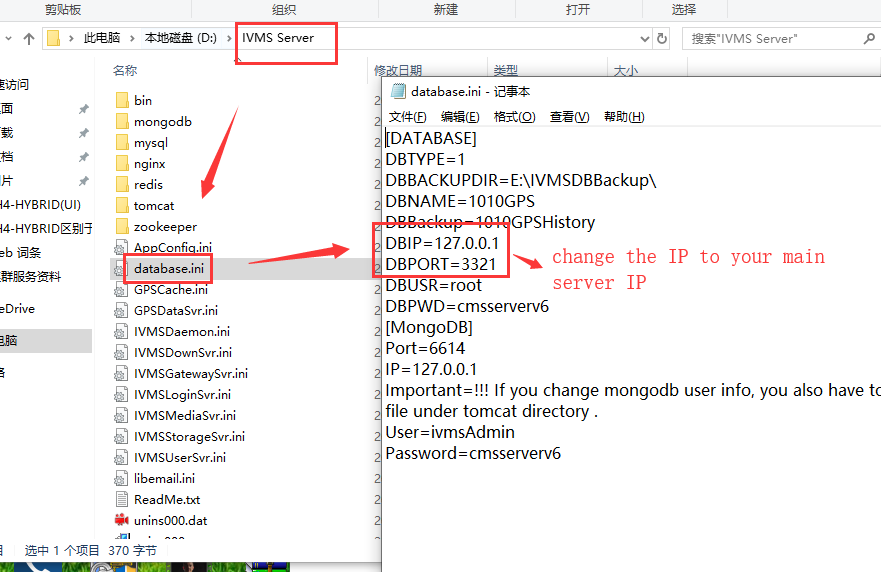The height and width of the screenshot is (572, 881).
Task: Open recent locations dropdown chevron
Action: pyautogui.click(x=8, y=38)
